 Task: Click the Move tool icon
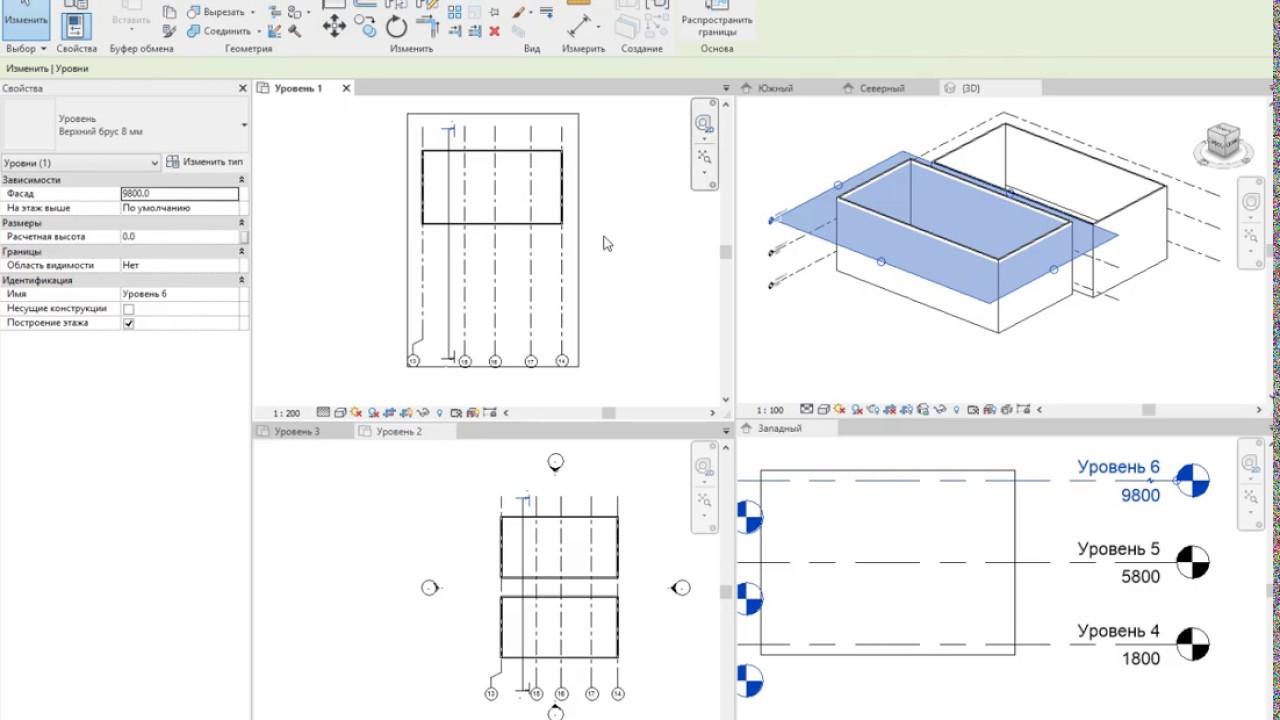click(334, 27)
